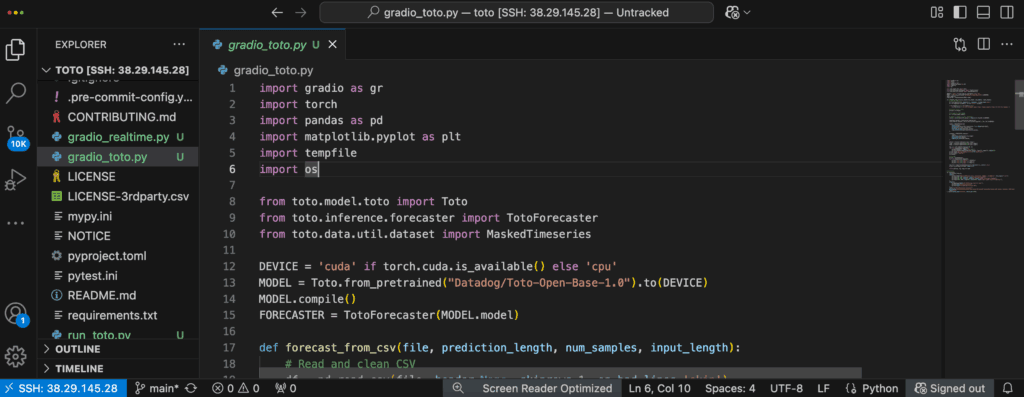Open the Explorer view in activity bar
Screen dimensions: 1024x397
16,50
